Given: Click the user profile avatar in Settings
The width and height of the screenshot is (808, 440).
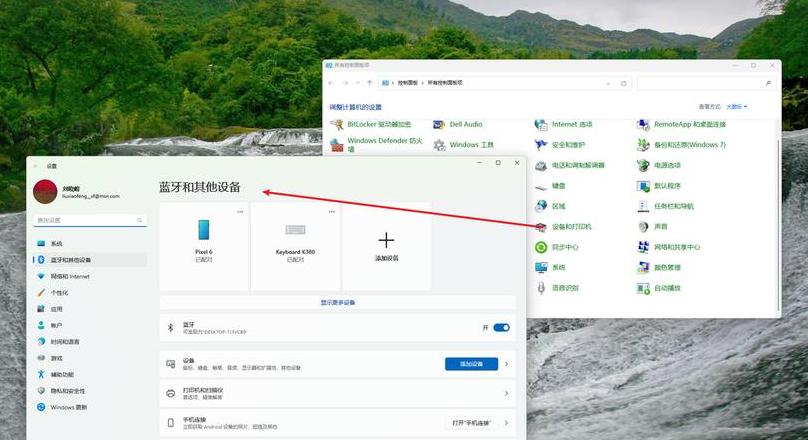Looking at the screenshot, I should tap(45, 192).
